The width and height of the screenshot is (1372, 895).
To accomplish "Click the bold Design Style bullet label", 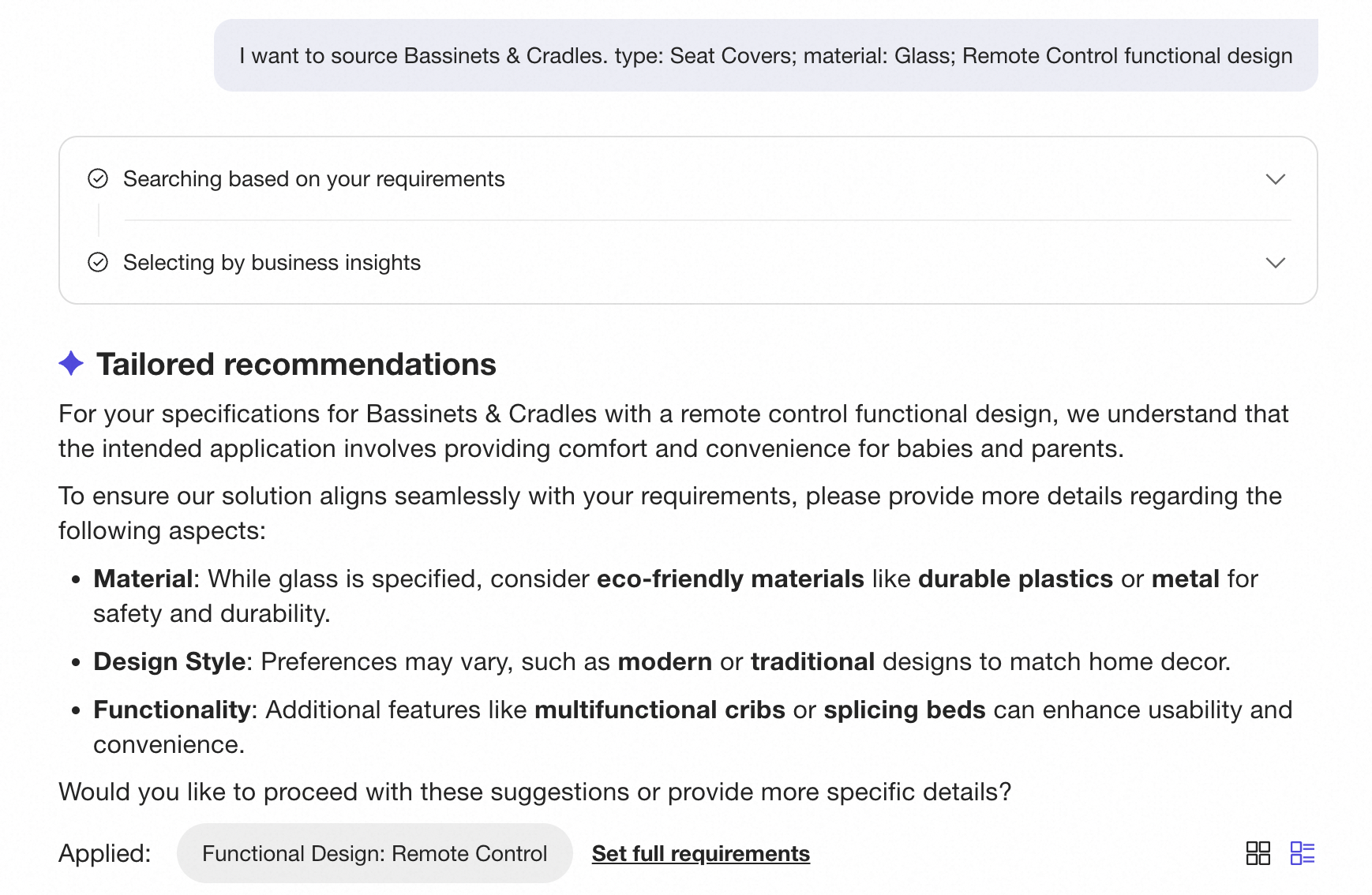I will (x=169, y=661).
